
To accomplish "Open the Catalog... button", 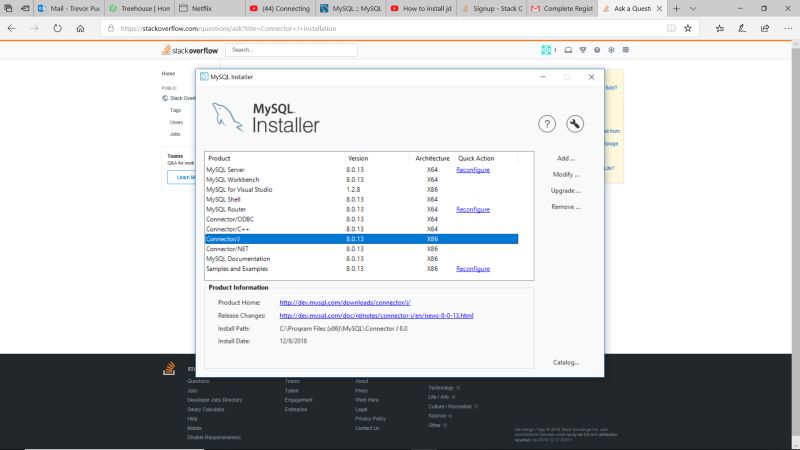I will tap(565, 362).
